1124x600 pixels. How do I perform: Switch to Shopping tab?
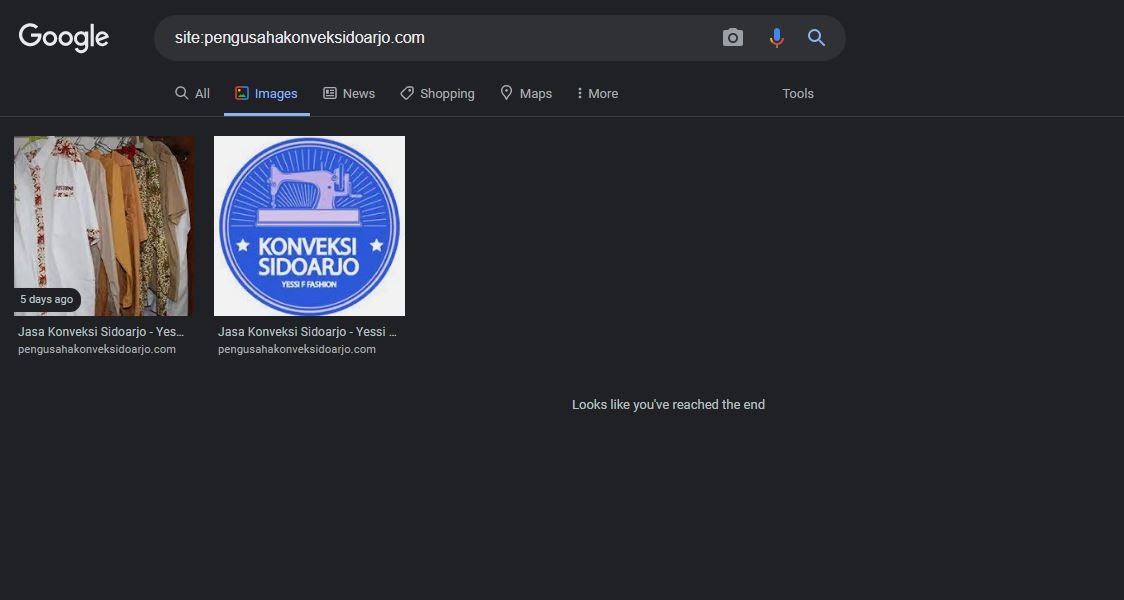click(437, 93)
